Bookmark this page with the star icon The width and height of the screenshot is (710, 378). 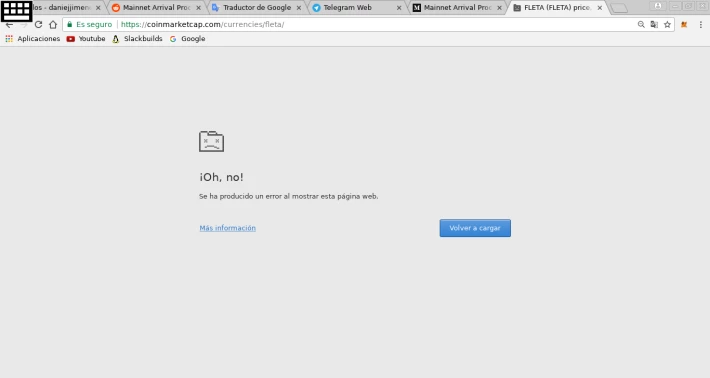click(x=667, y=24)
